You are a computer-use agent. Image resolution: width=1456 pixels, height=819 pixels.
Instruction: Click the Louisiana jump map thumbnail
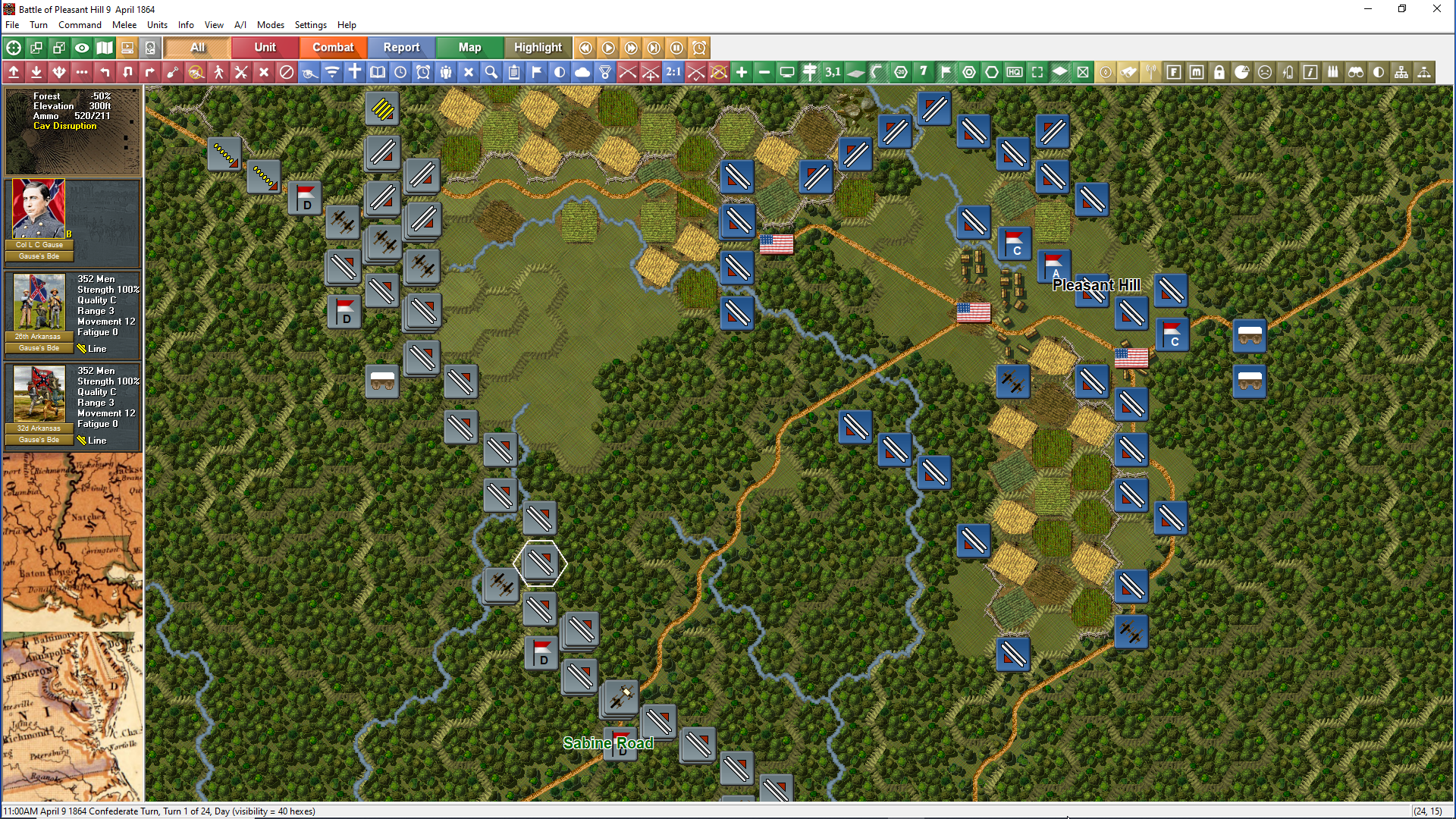pos(72,541)
